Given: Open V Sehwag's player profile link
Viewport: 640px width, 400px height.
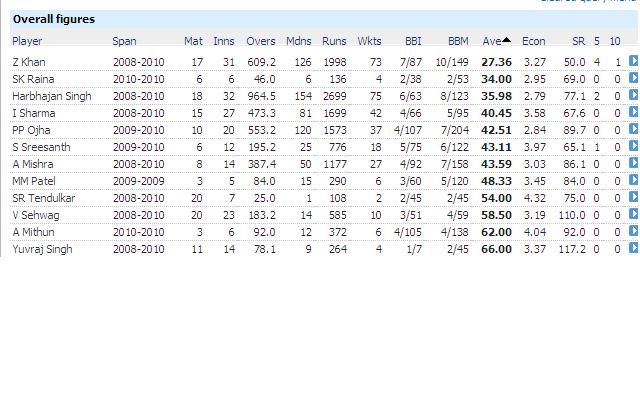Looking at the screenshot, I should (35, 215).
